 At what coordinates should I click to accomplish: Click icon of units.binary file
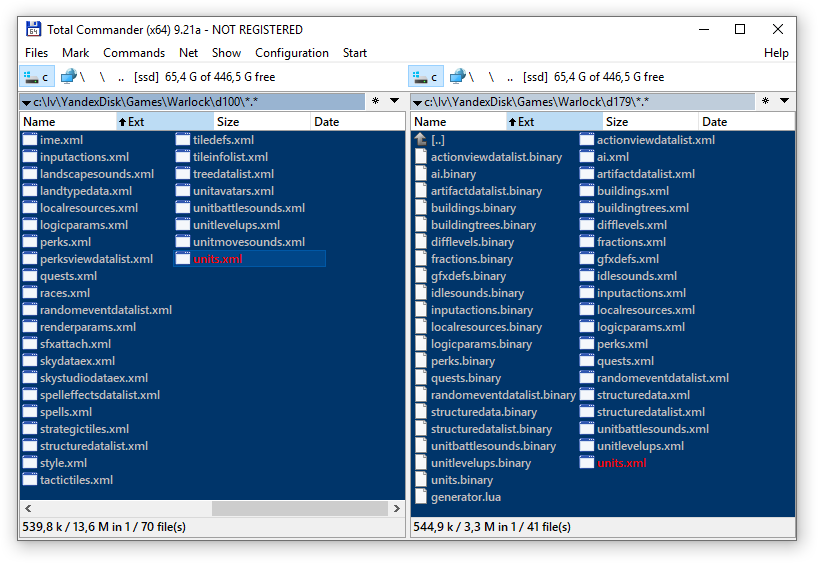(421, 480)
